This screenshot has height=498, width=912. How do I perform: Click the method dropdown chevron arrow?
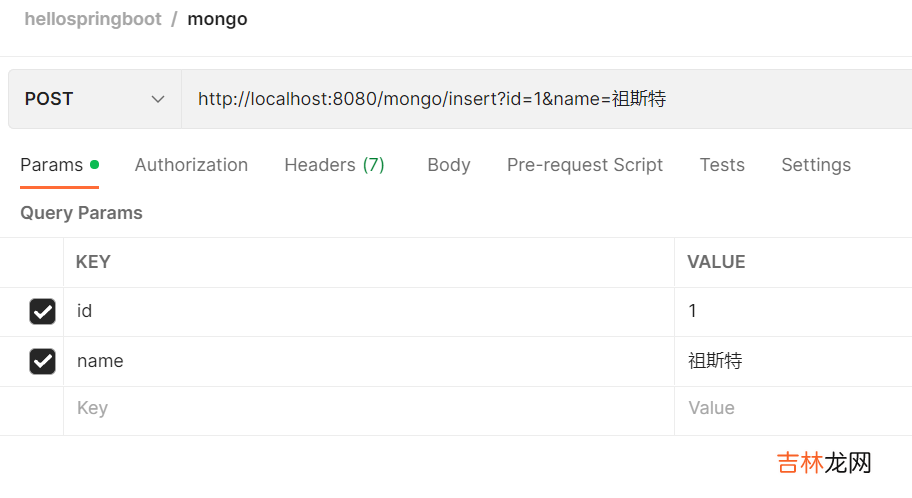157,99
